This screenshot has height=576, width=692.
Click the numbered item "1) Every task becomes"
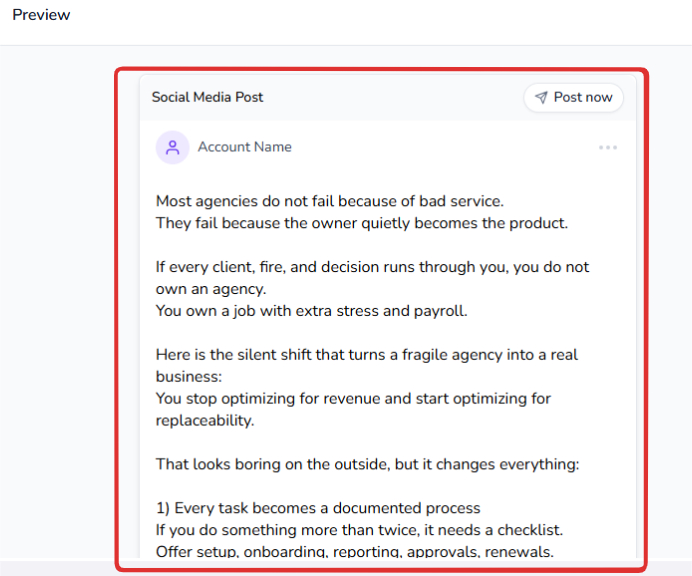pyautogui.click(x=318, y=508)
